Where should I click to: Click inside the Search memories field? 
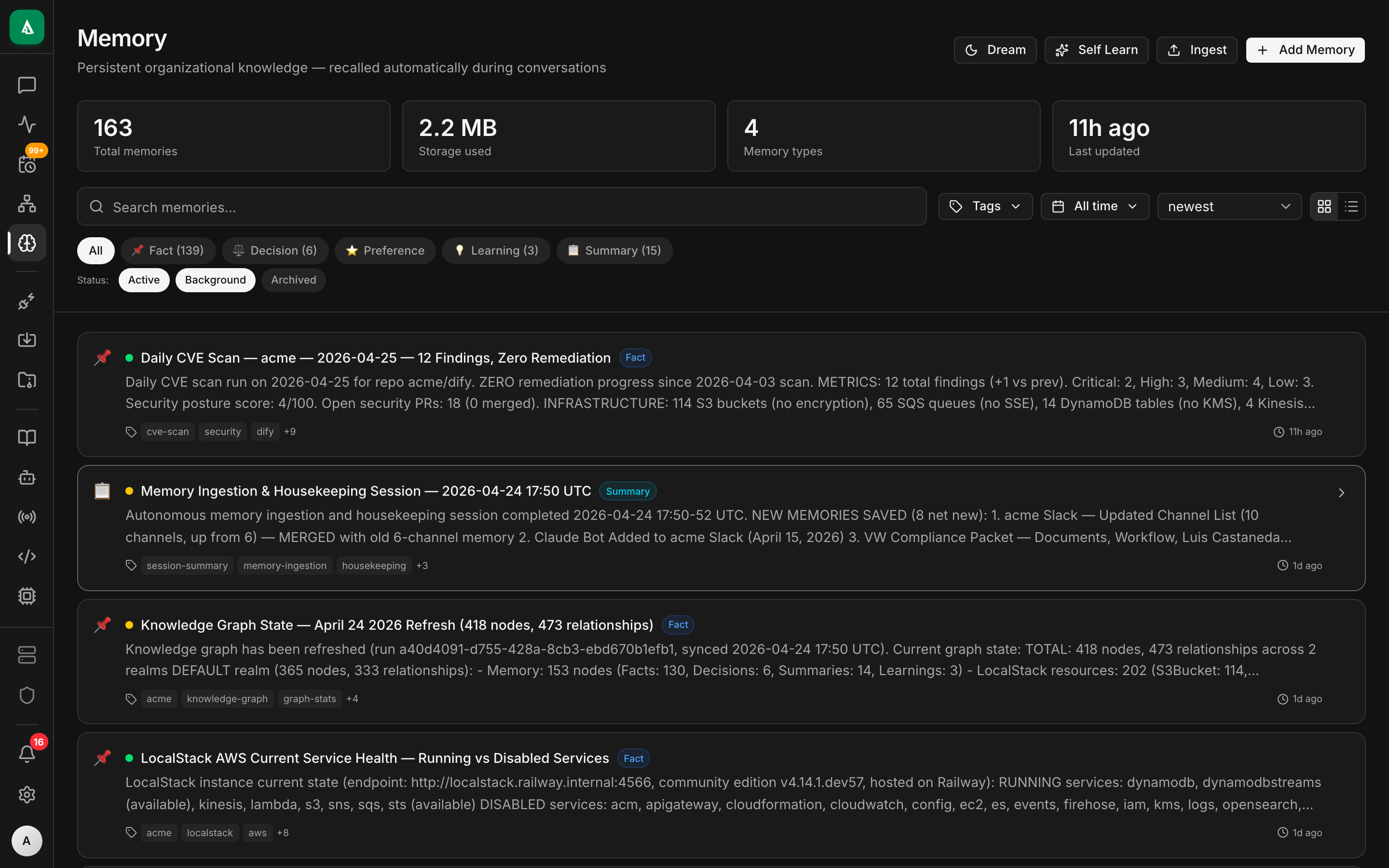pyautogui.click(x=402, y=207)
